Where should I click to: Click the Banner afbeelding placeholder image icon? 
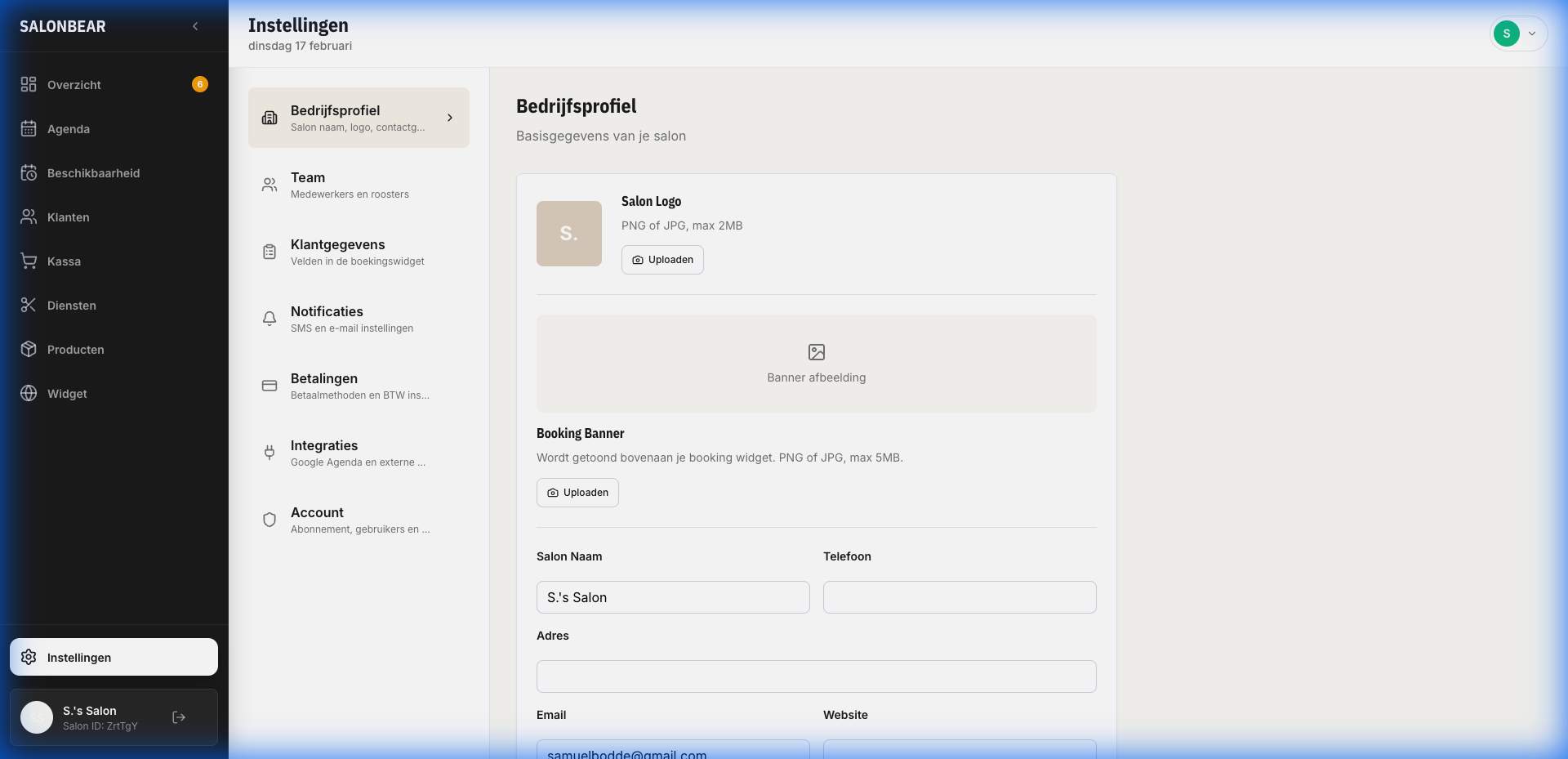[x=816, y=352]
